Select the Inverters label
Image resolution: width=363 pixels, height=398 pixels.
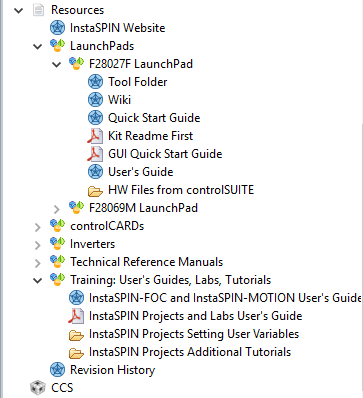[x=92, y=244]
